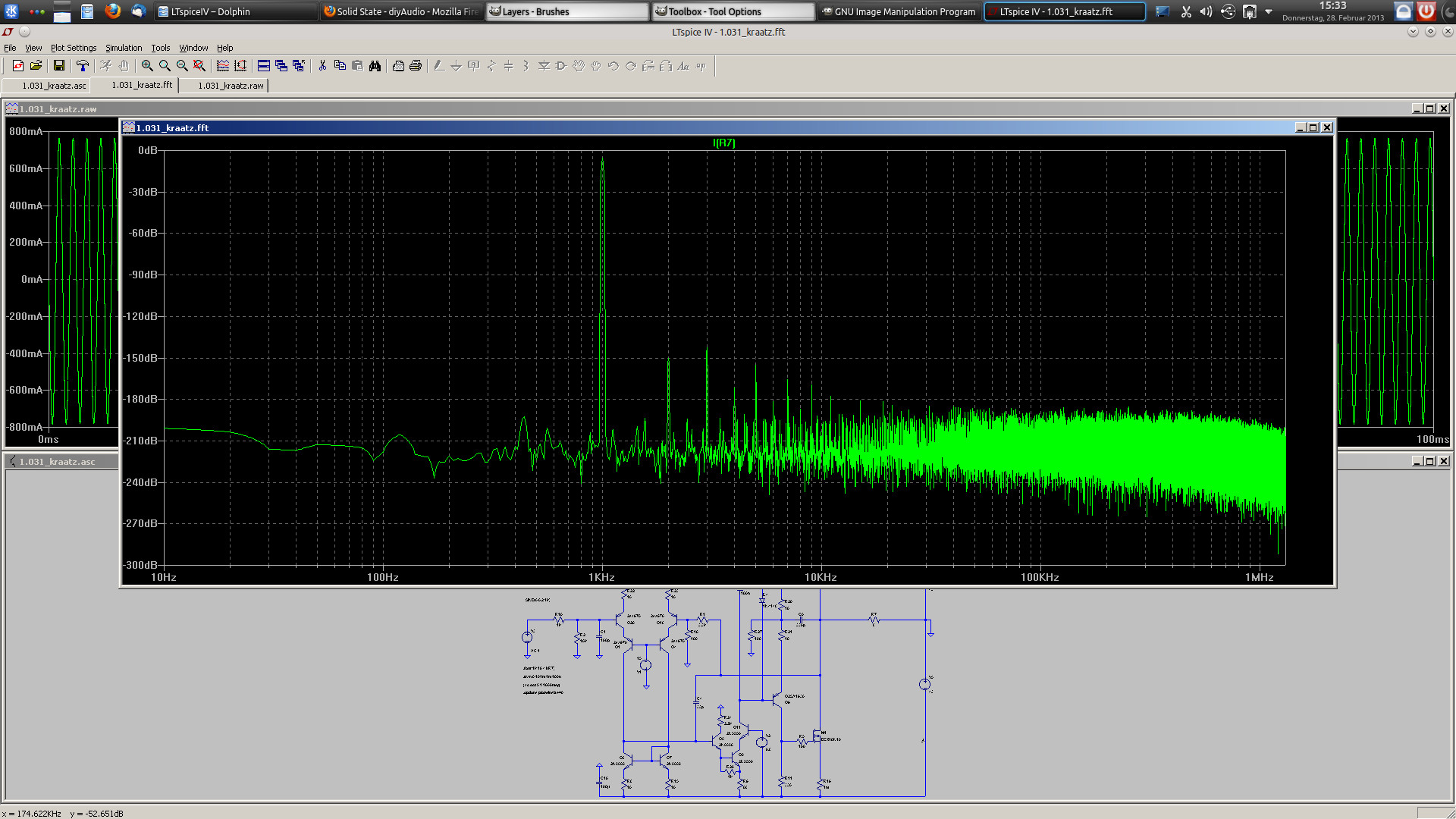Click the Paste toolbar icon

(x=357, y=66)
